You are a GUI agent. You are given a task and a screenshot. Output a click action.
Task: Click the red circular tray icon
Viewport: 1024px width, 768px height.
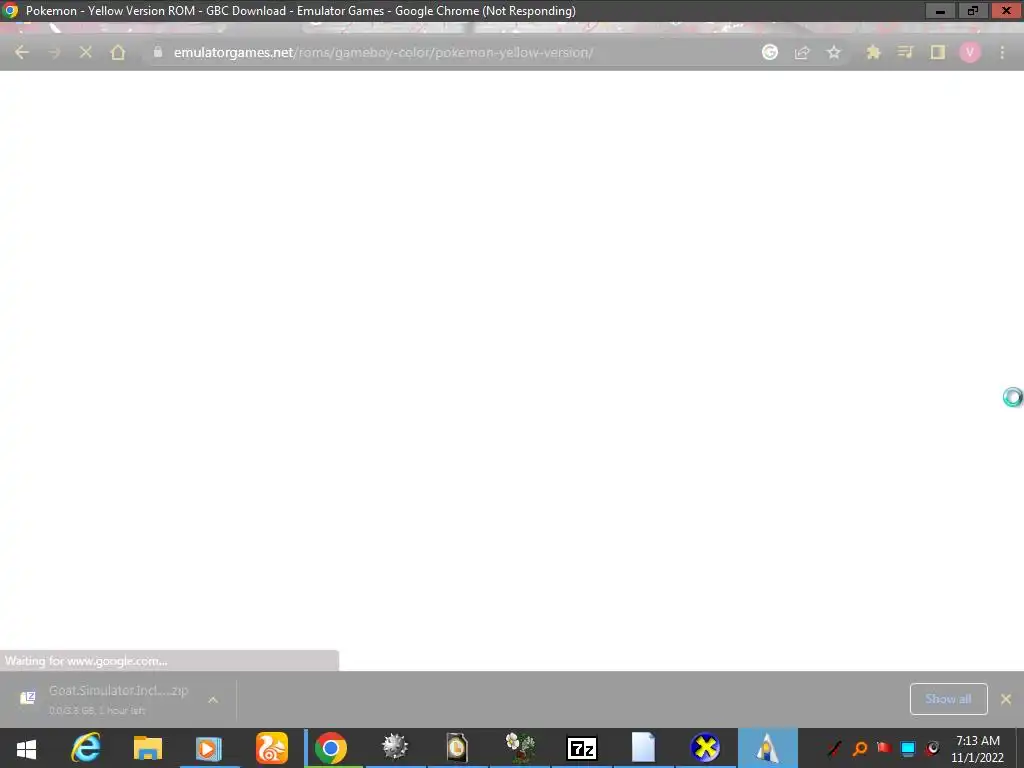(933, 748)
